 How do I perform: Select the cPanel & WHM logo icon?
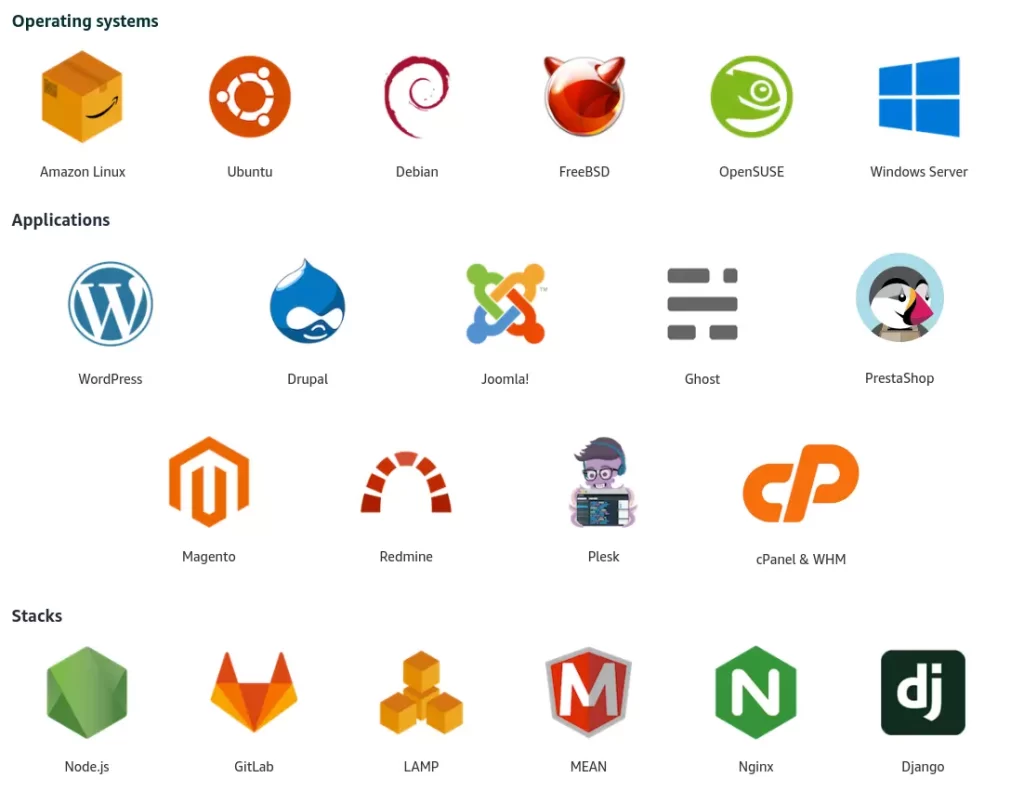click(x=801, y=483)
